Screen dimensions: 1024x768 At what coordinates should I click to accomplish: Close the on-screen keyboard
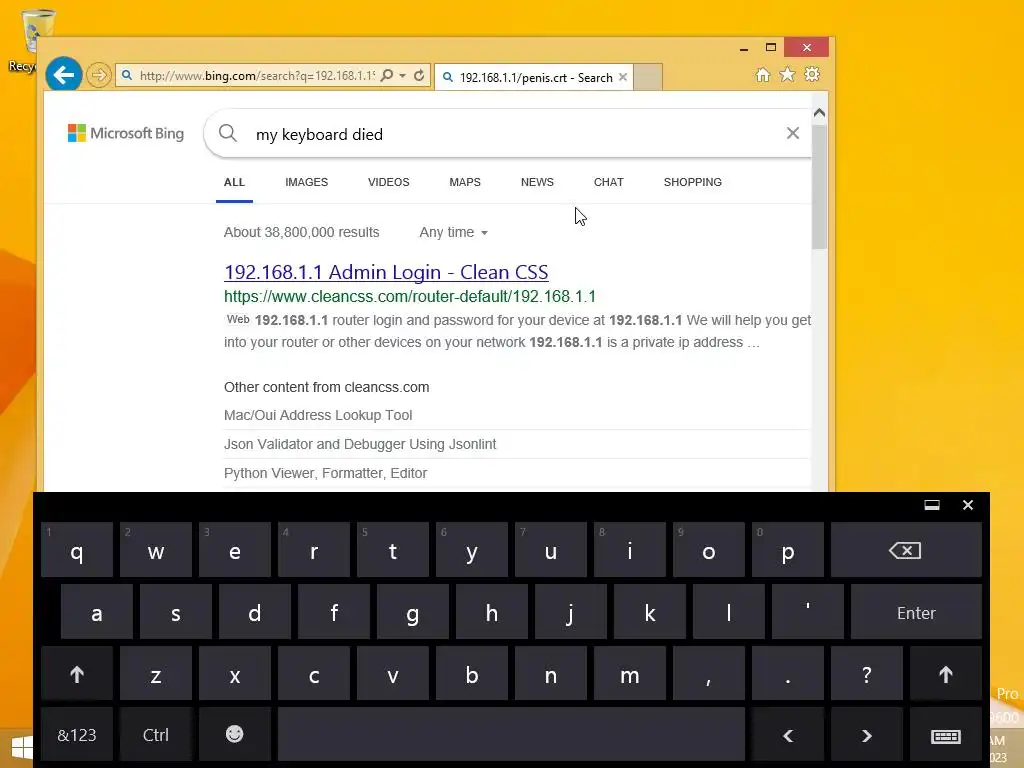coord(968,505)
